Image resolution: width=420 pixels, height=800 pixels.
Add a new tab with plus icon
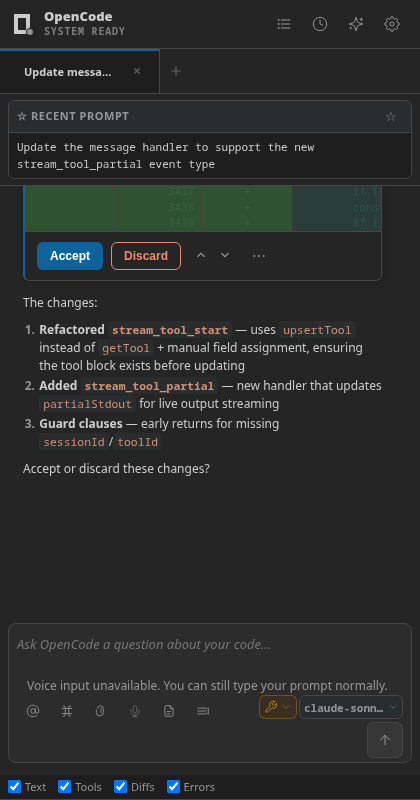click(x=176, y=71)
